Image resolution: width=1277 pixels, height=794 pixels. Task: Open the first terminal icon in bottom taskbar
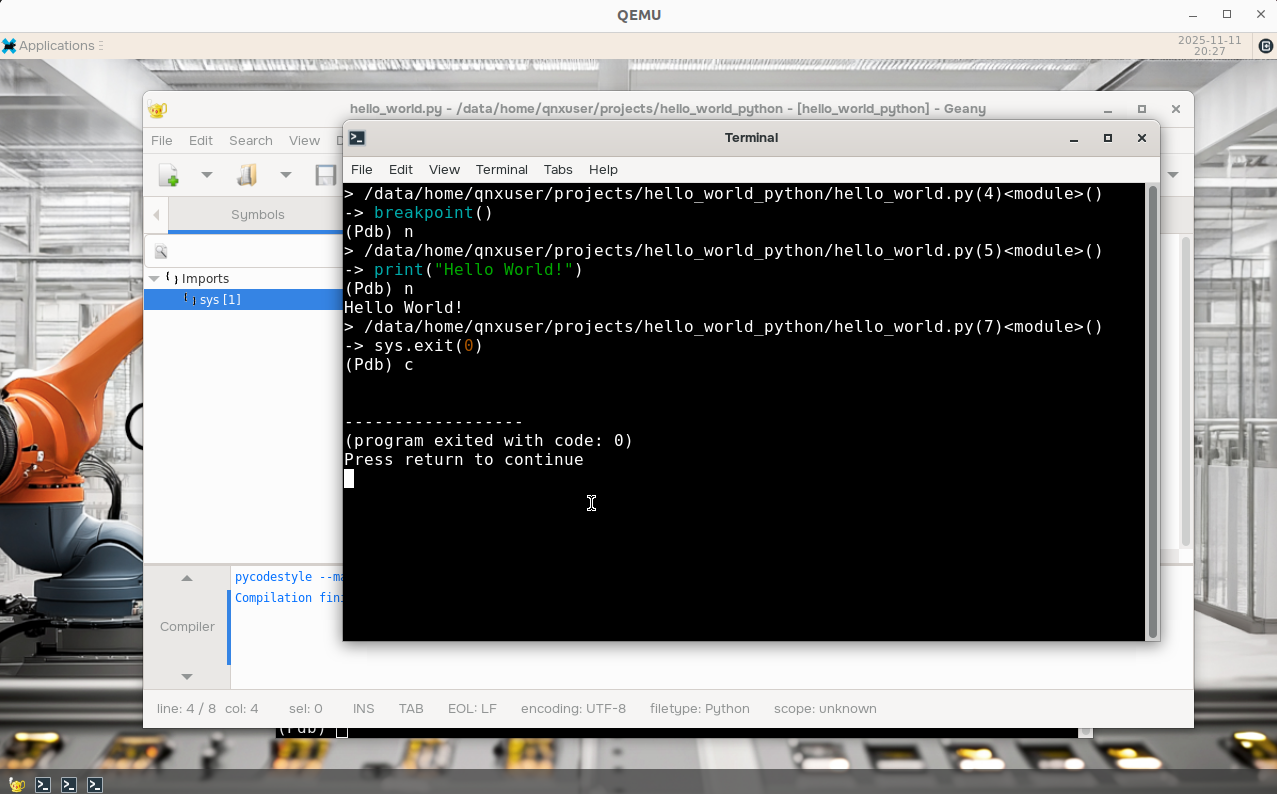click(43, 785)
